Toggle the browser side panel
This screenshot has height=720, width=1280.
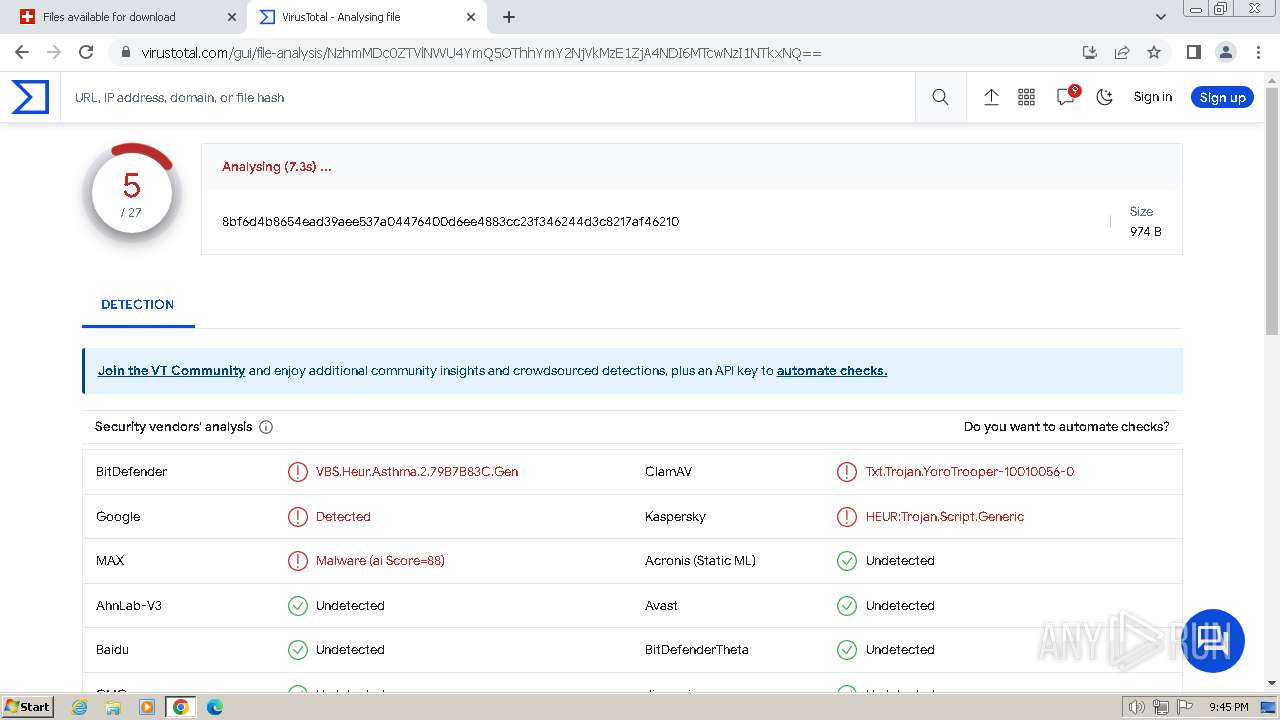pyautogui.click(x=1193, y=52)
